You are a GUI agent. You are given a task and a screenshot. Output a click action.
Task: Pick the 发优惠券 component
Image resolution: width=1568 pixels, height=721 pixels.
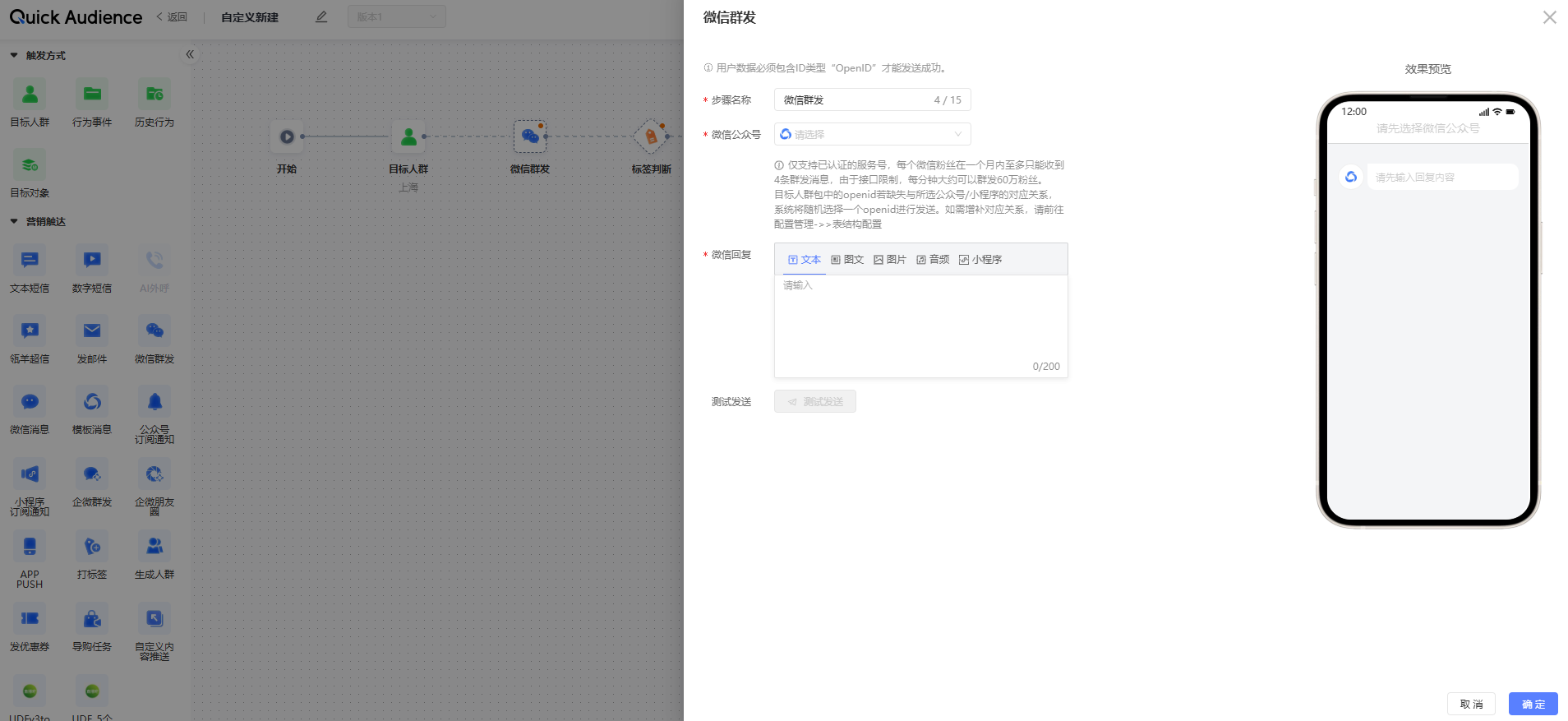coord(30,618)
